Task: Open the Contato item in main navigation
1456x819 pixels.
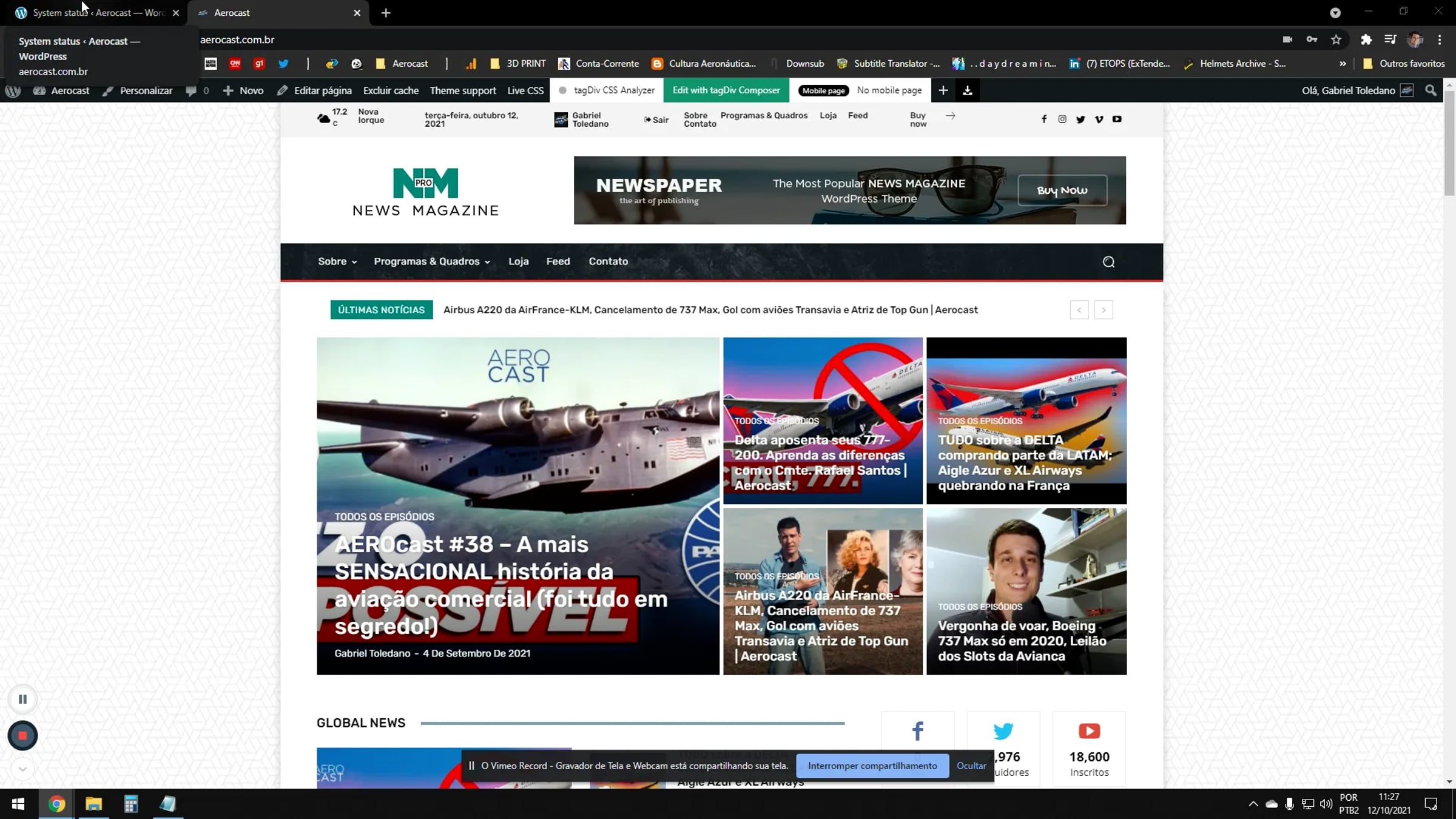Action: click(608, 261)
